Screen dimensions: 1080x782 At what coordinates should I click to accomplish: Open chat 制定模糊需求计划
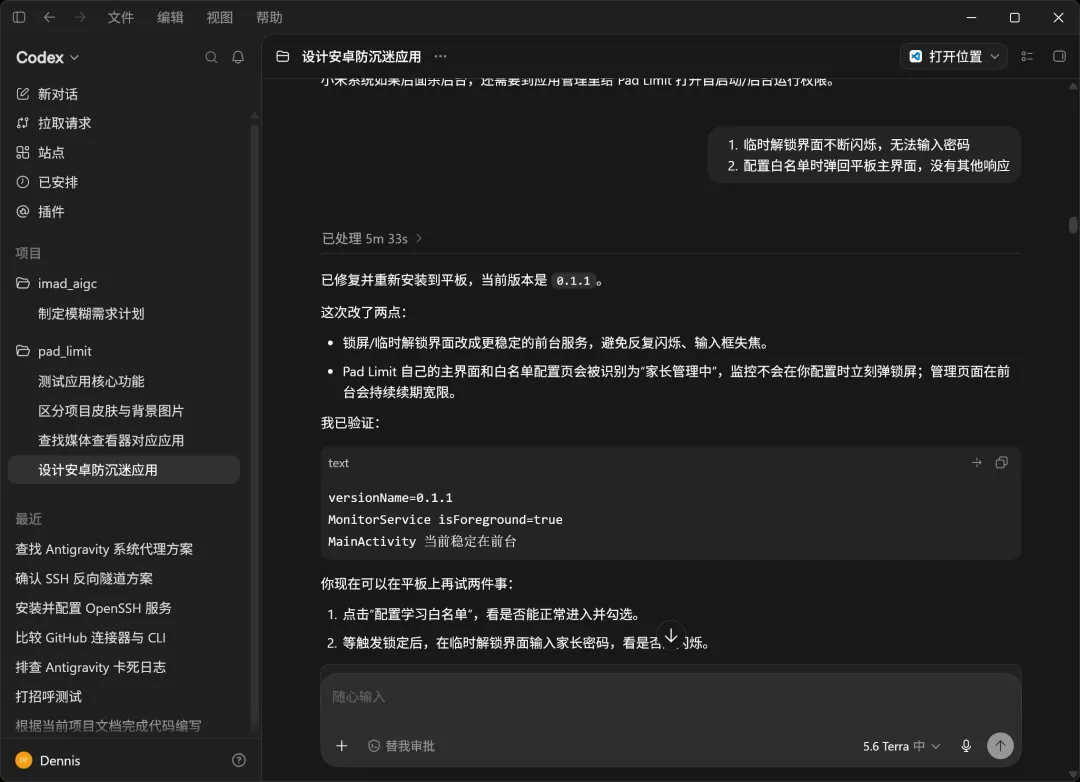point(91,313)
